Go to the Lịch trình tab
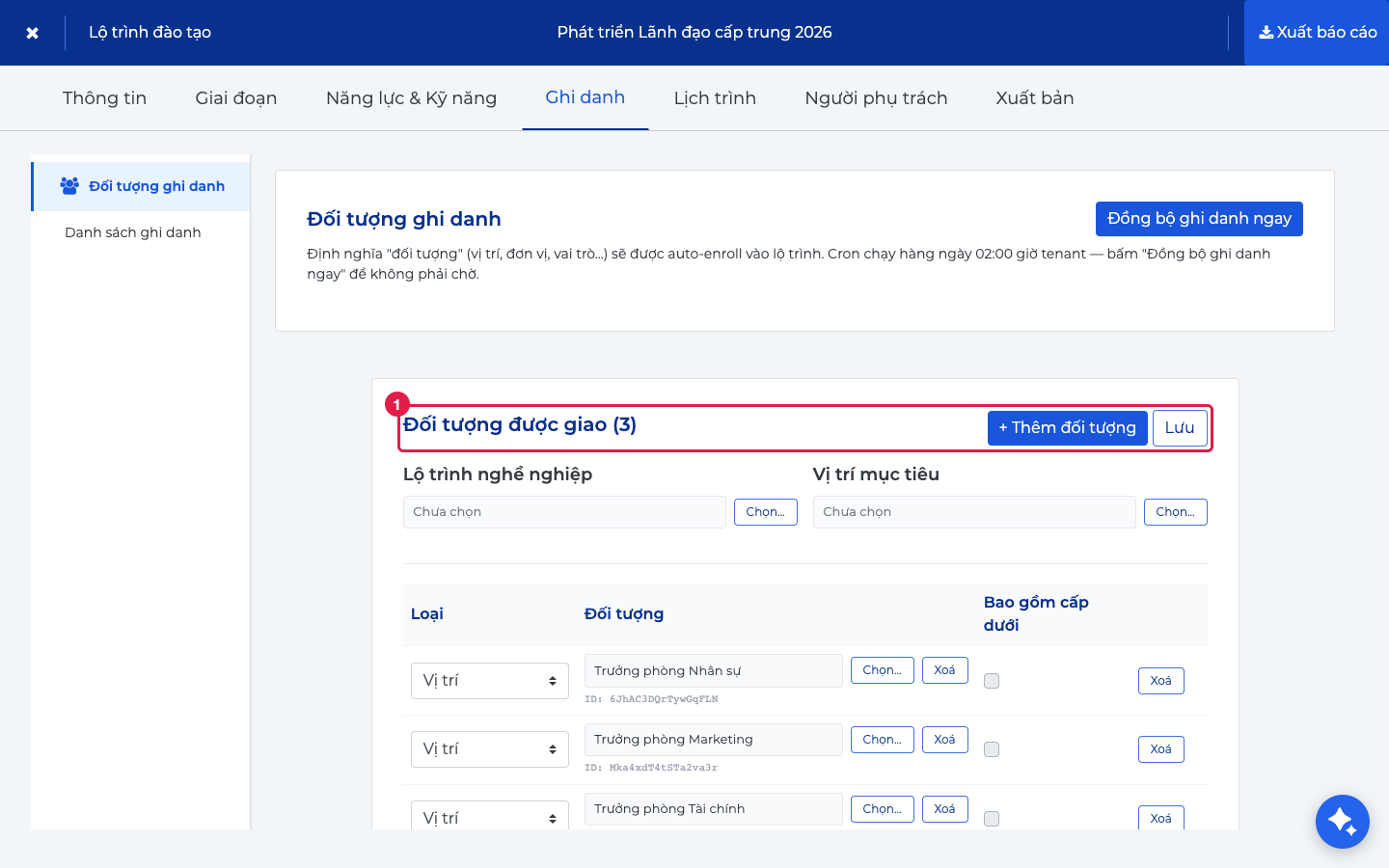 pyautogui.click(x=715, y=97)
